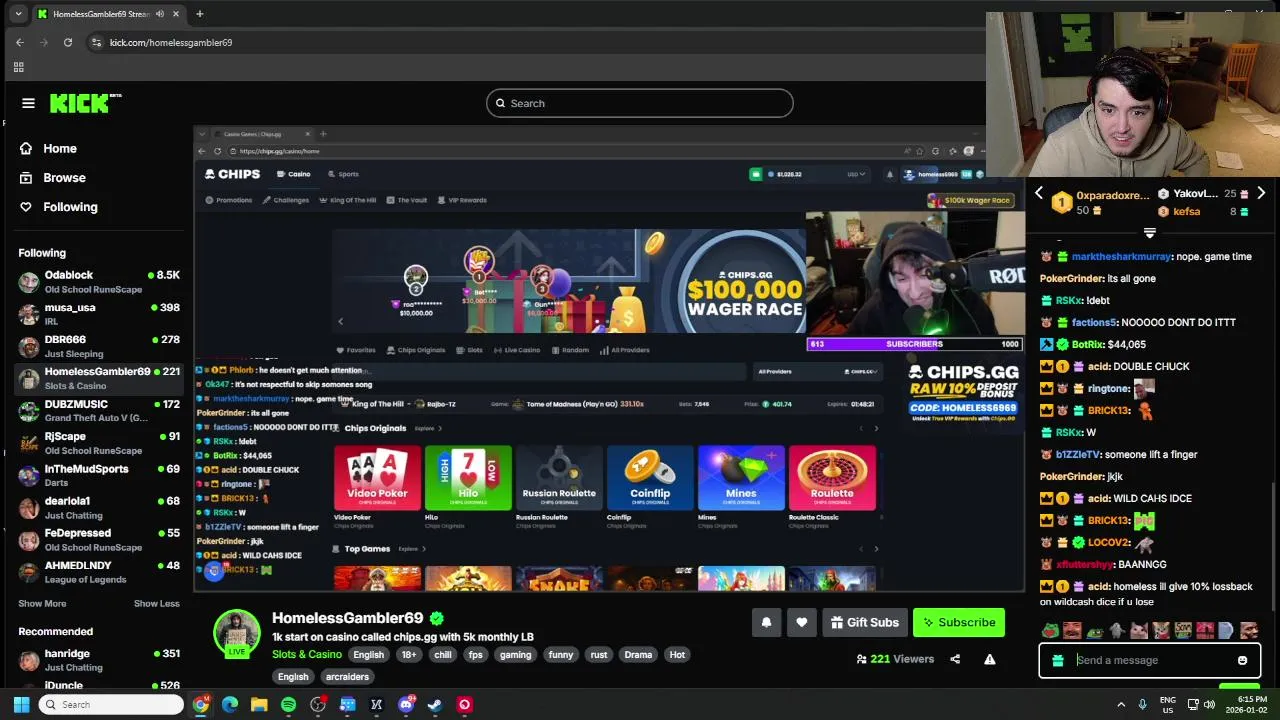1280x720 pixels.
Task: Show next gift leaderboard page
Action: pyautogui.click(x=1261, y=193)
